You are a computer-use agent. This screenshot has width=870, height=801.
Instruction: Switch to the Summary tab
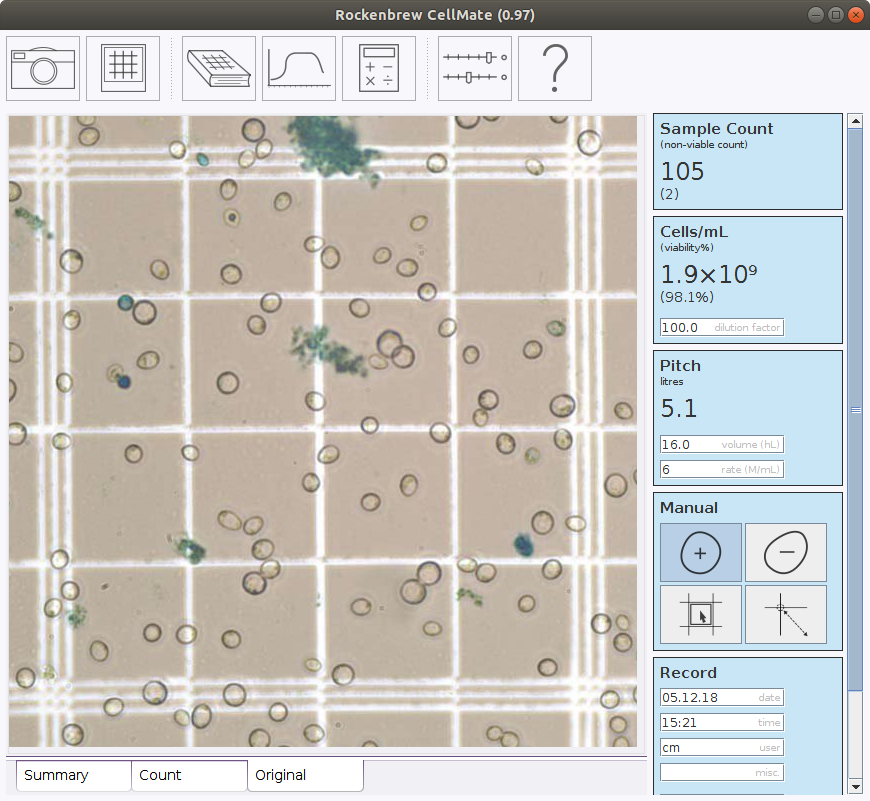point(74,775)
